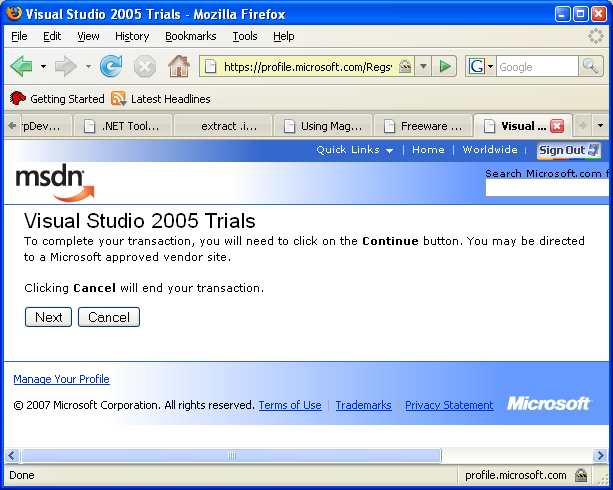
Task: Open the File menu
Action: pyautogui.click(x=19, y=36)
